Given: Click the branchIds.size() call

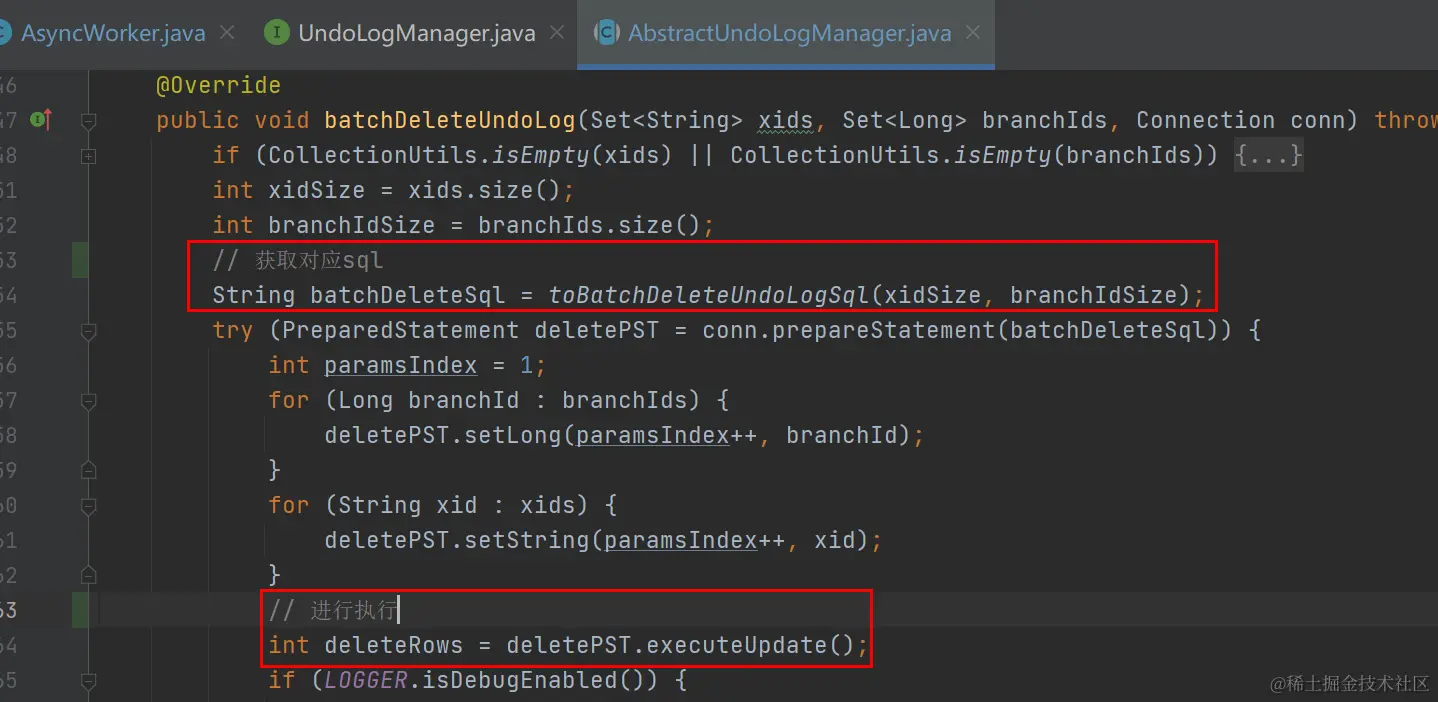Looking at the screenshot, I should click(x=590, y=225).
